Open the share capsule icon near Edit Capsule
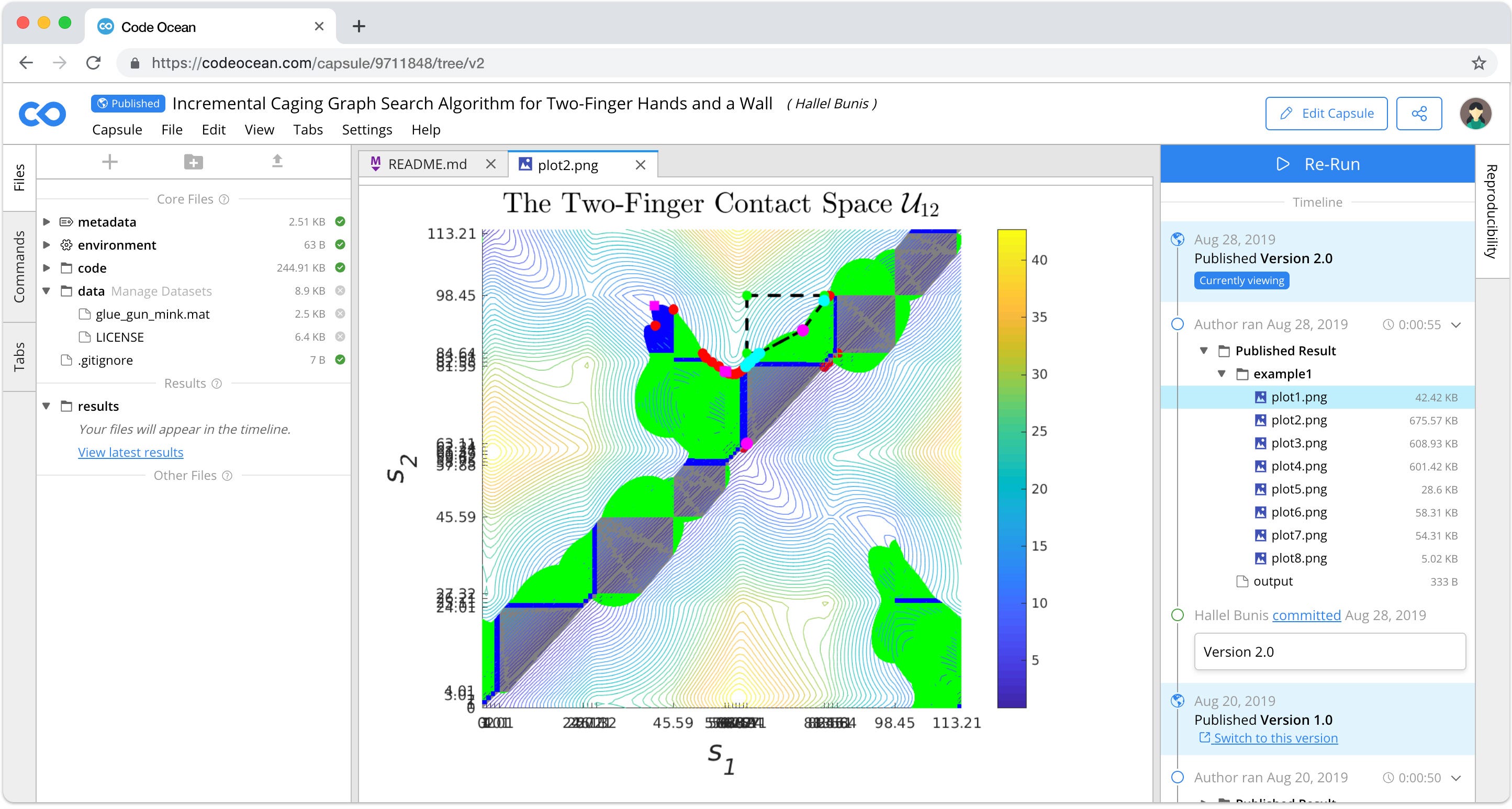 coord(1420,113)
